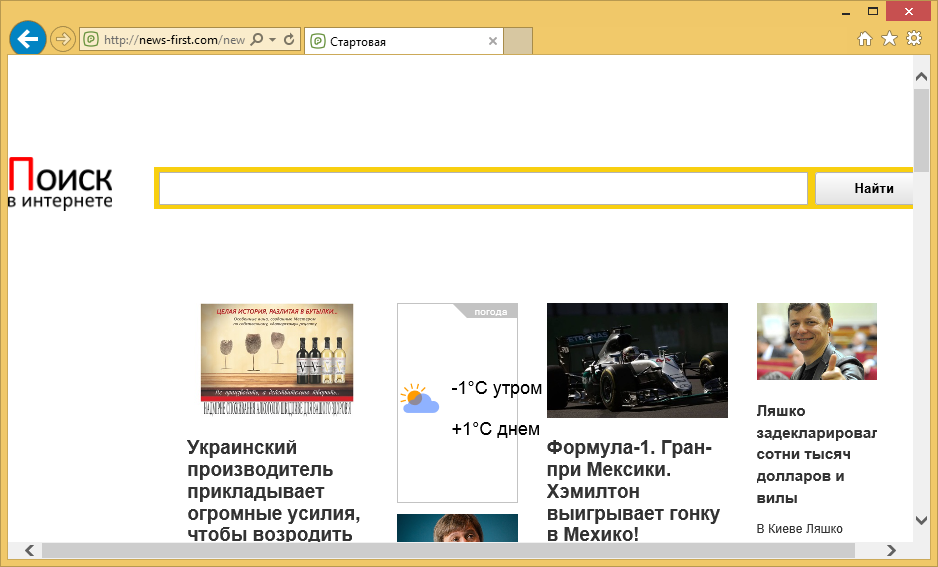
Task: Click the Forward navigation arrow
Action: (x=63, y=40)
